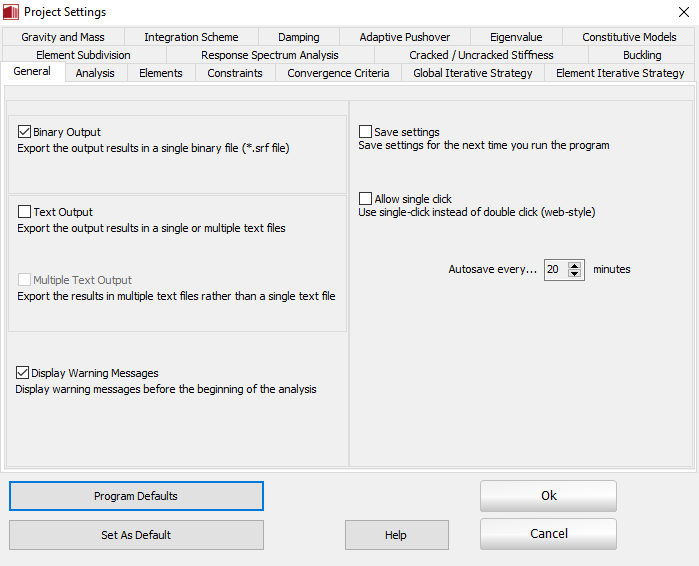
Task: Click the autosave minutes input field
Action: point(555,270)
